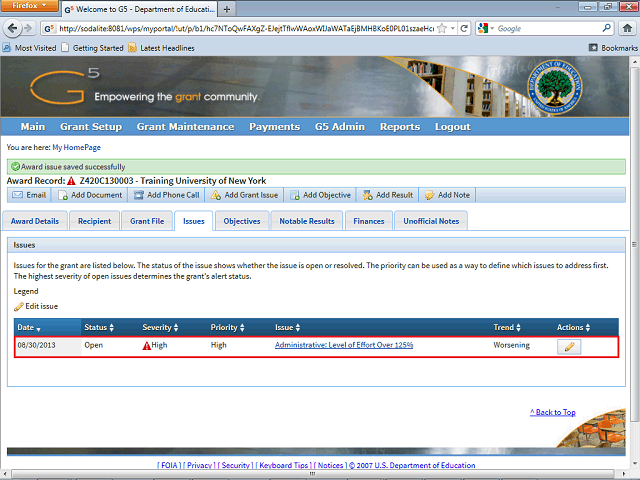Sort issues by Actions column
The width and height of the screenshot is (640, 480).
(573, 327)
